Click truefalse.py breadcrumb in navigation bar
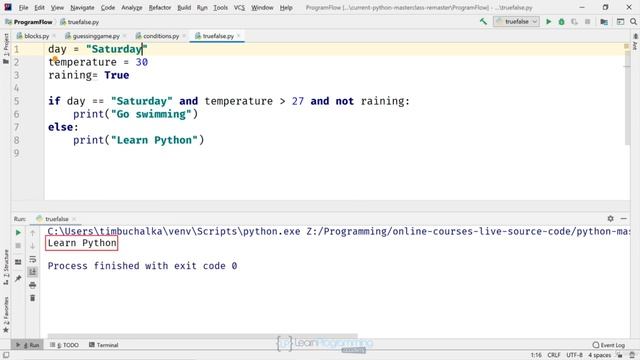Viewport: 640px width, 360px height. (79, 22)
